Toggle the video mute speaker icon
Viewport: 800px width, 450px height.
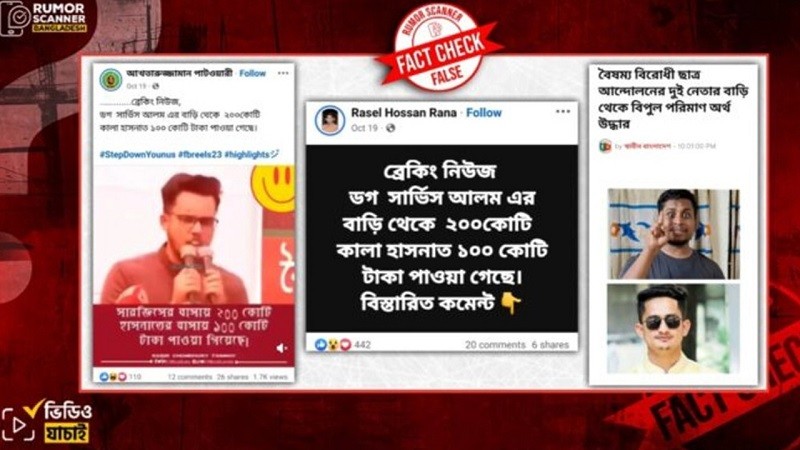[282, 348]
